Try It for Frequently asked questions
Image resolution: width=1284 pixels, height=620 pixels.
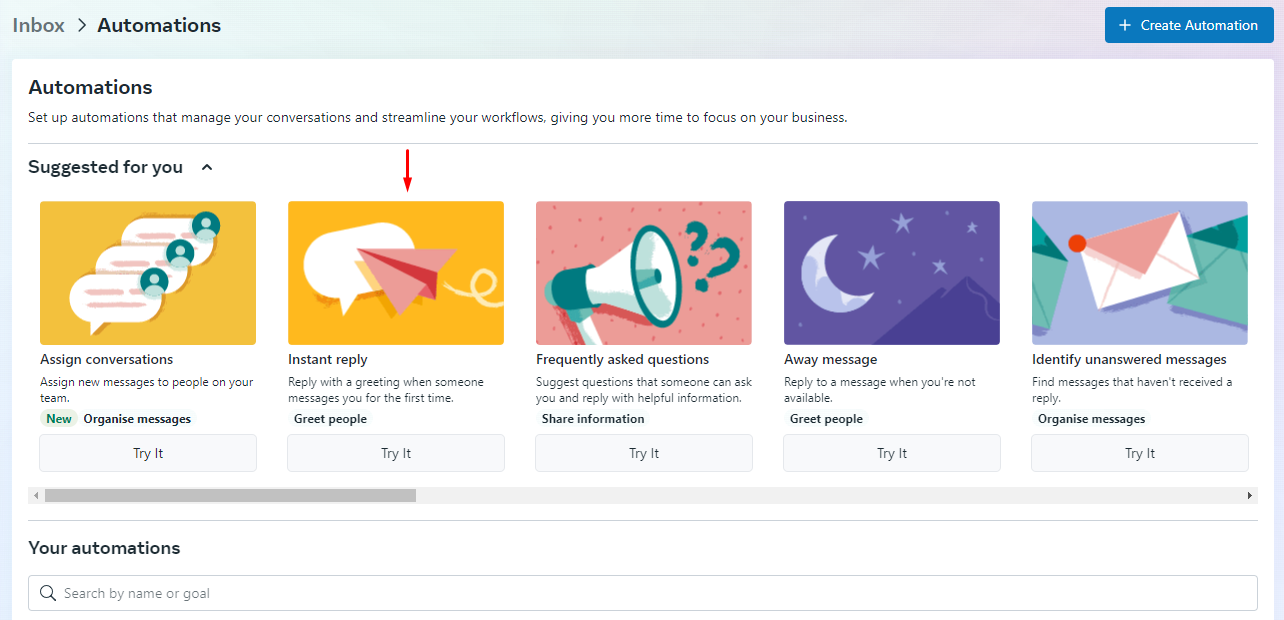coord(644,453)
